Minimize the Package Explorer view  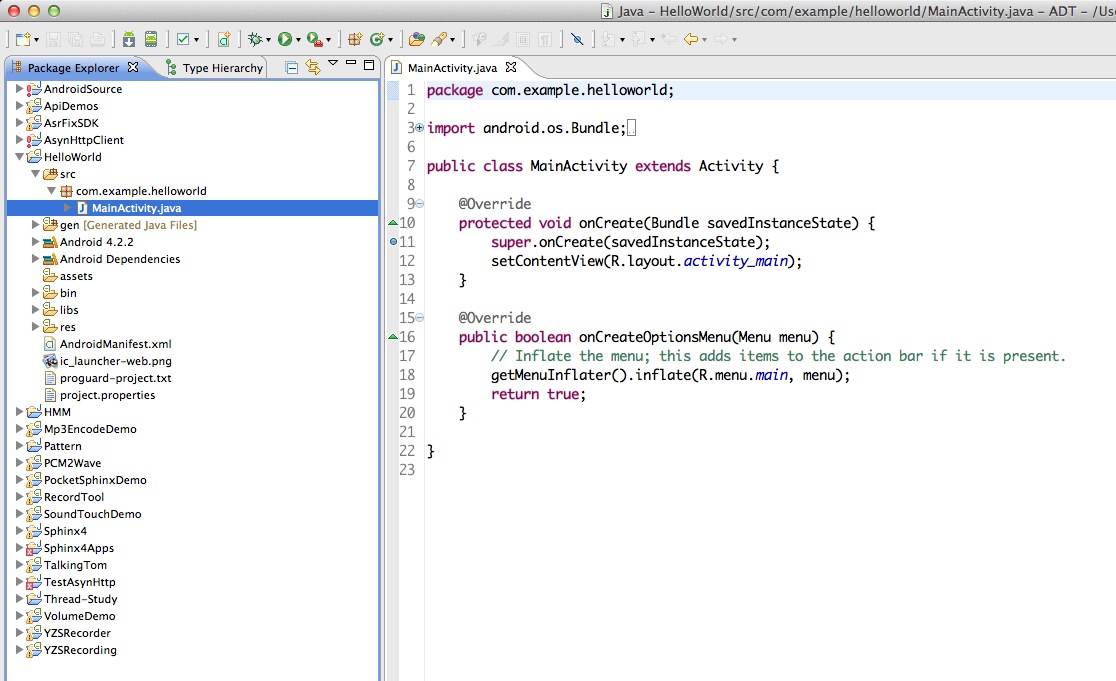[350, 64]
